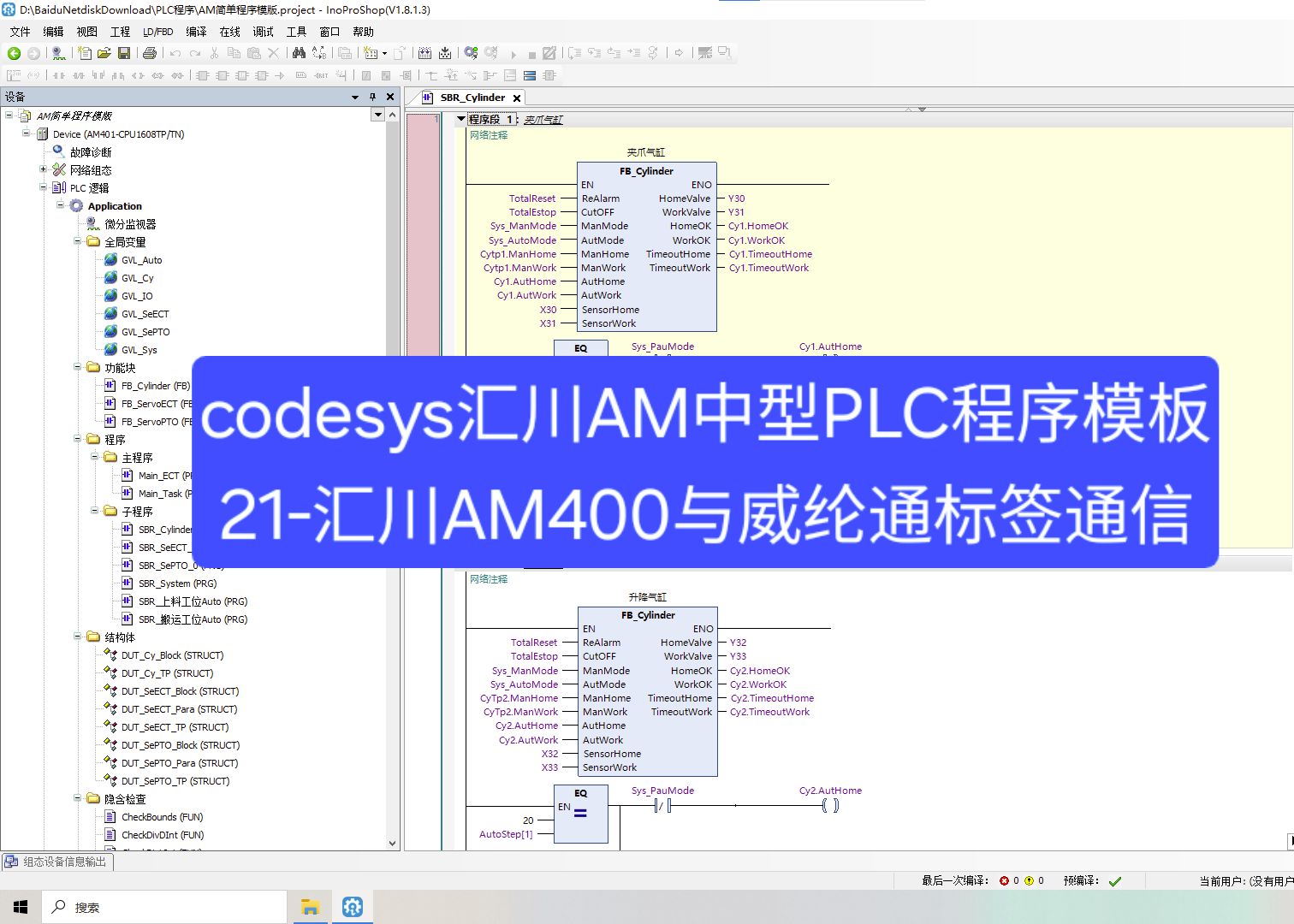Collapse the 全局变量 folder in device tree
1294x924 pixels.
pyautogui.click(x=80, y=241)
